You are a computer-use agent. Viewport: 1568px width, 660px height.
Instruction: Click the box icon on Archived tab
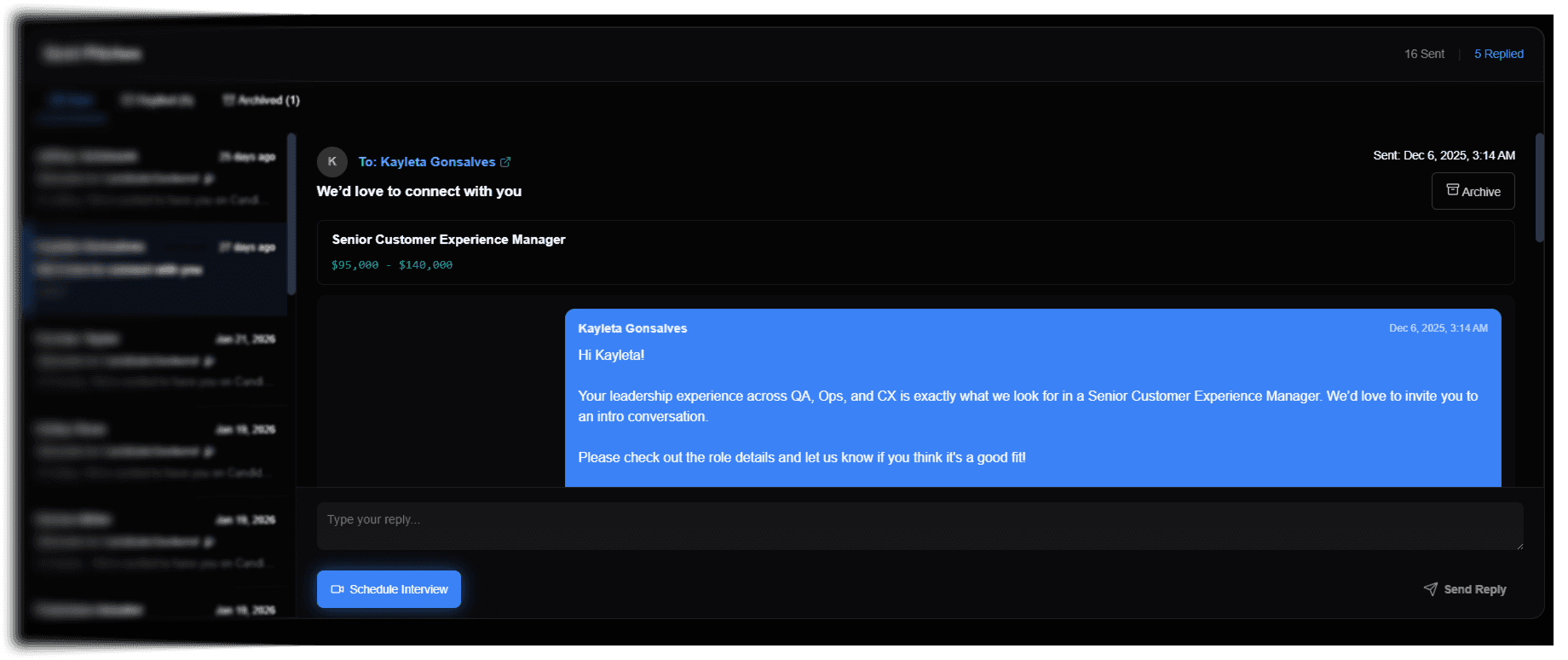(x=228, y=100)
